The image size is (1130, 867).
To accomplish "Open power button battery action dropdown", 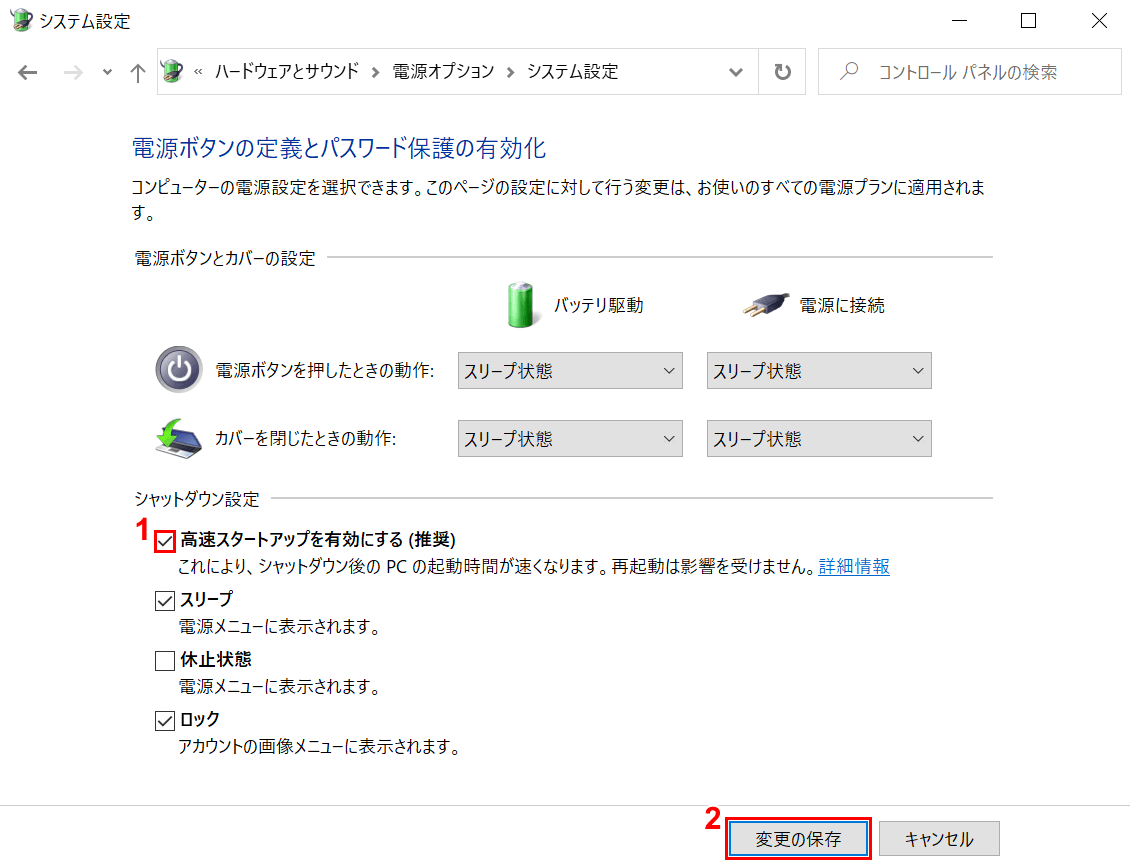I will [570, 370].
